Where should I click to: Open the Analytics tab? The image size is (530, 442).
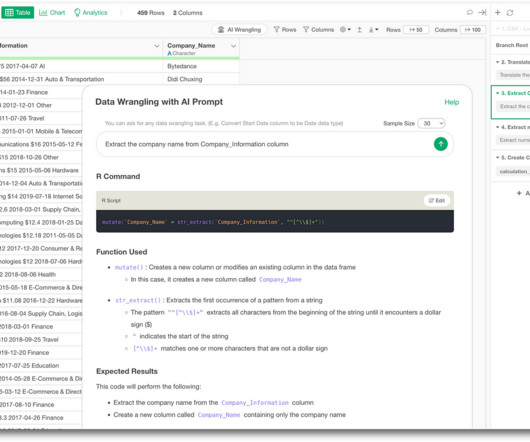click(x=91, y=13)
